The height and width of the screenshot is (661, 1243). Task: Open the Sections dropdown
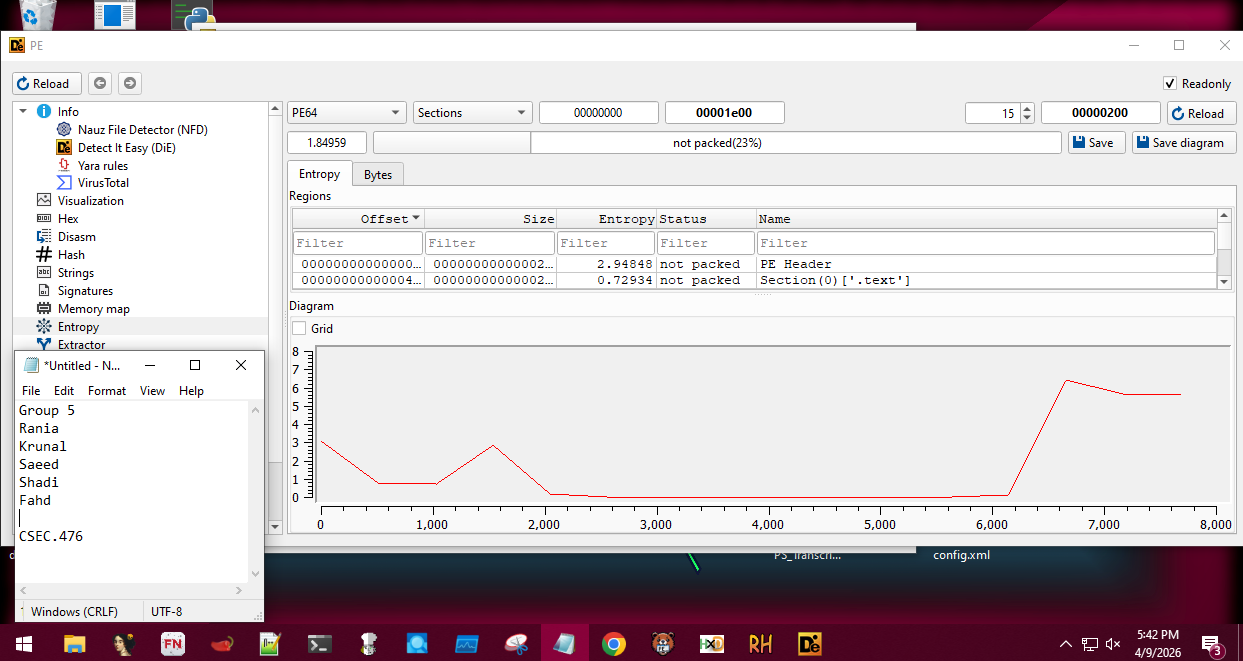472,113
